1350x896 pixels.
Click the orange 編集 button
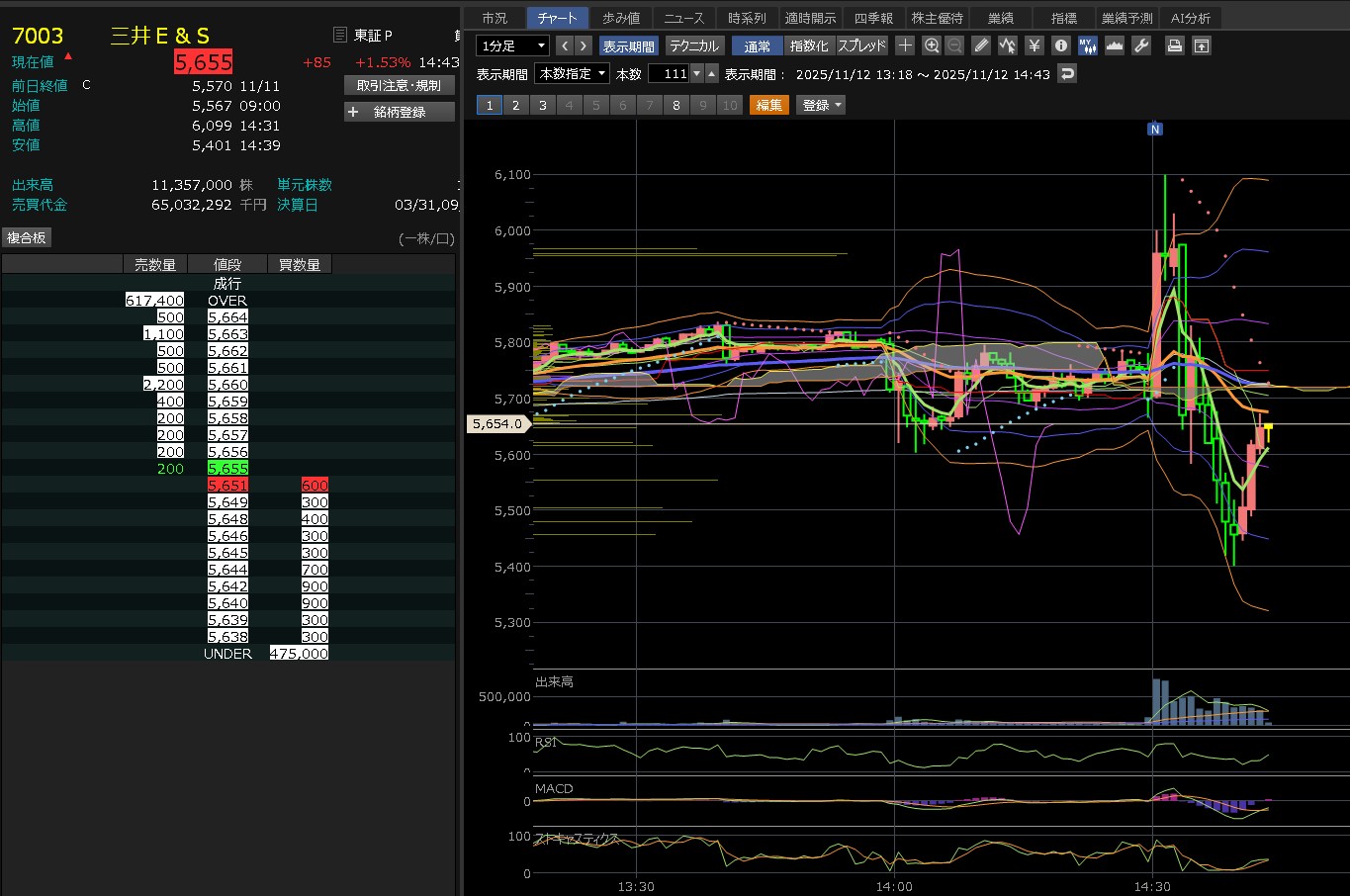[x=768, y=105]
